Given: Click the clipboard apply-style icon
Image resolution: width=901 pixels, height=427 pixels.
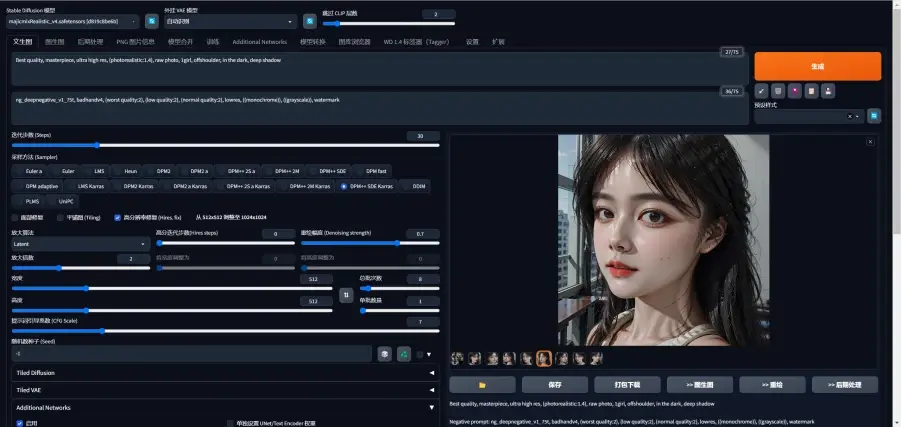Looking at the screenshot, I should coord(811,91).
